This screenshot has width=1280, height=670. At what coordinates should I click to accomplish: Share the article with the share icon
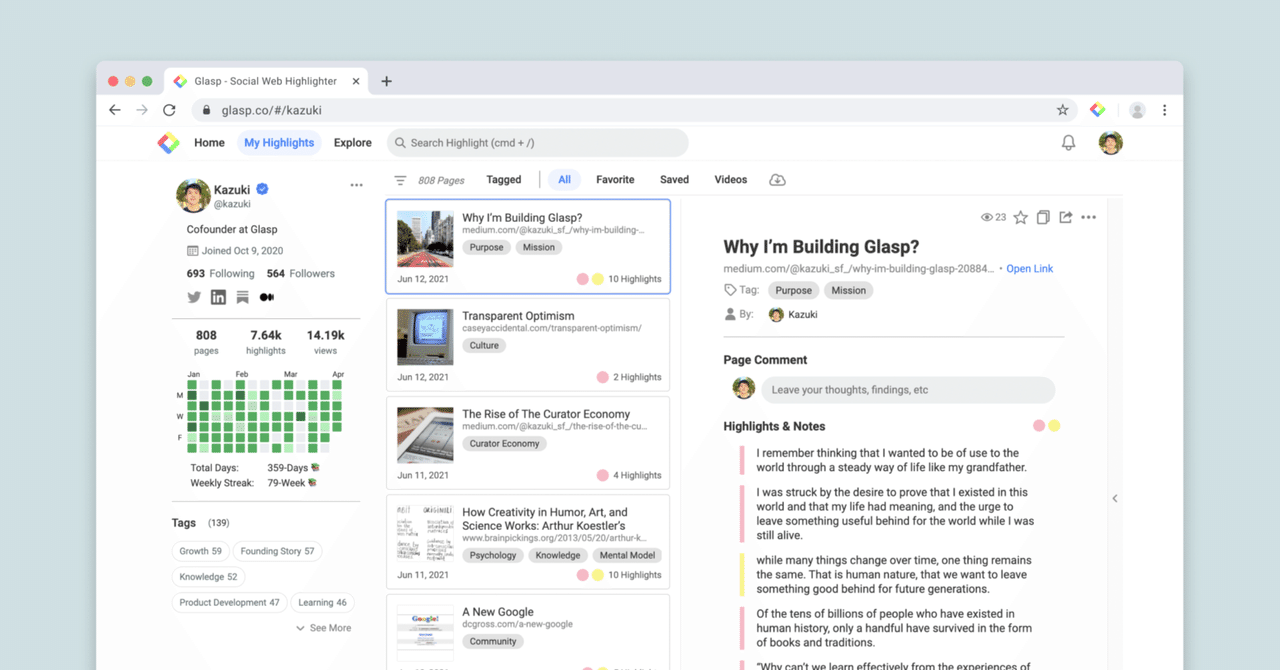click(1066, 217)
